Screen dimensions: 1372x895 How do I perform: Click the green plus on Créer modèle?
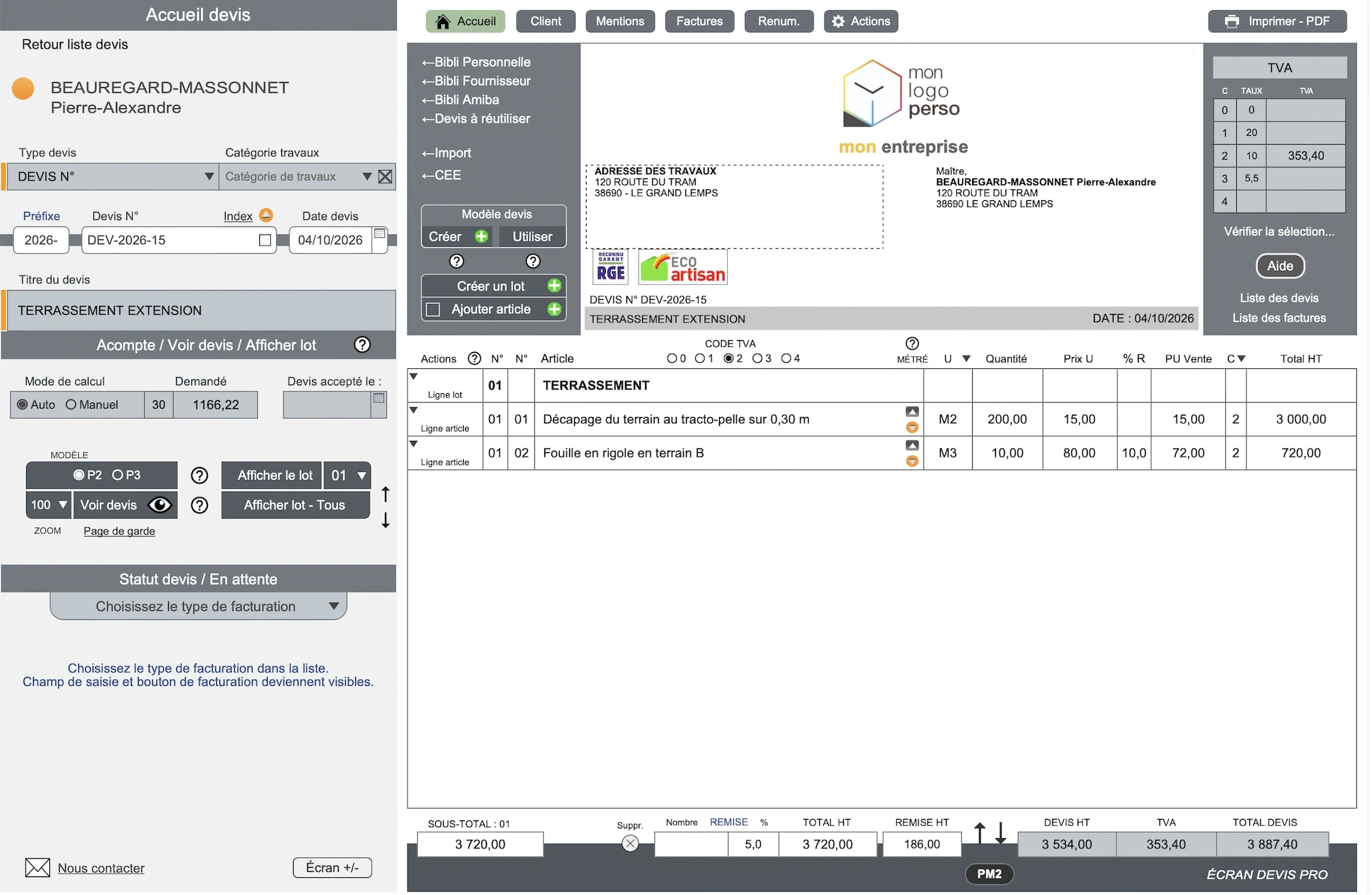[x=482, y=237]
